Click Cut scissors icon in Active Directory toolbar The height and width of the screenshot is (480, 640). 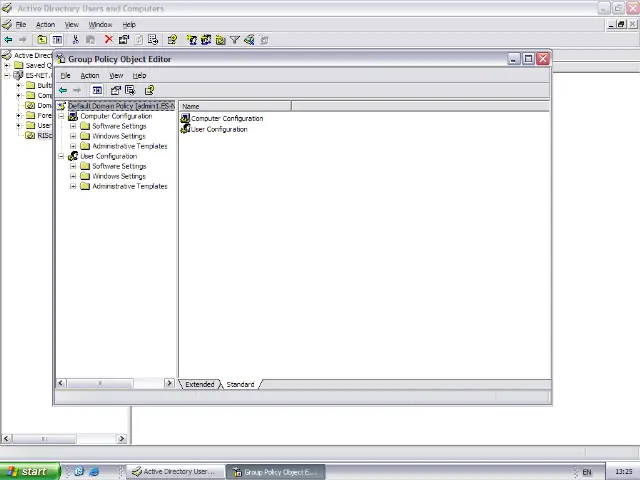[x=75, y=40]
